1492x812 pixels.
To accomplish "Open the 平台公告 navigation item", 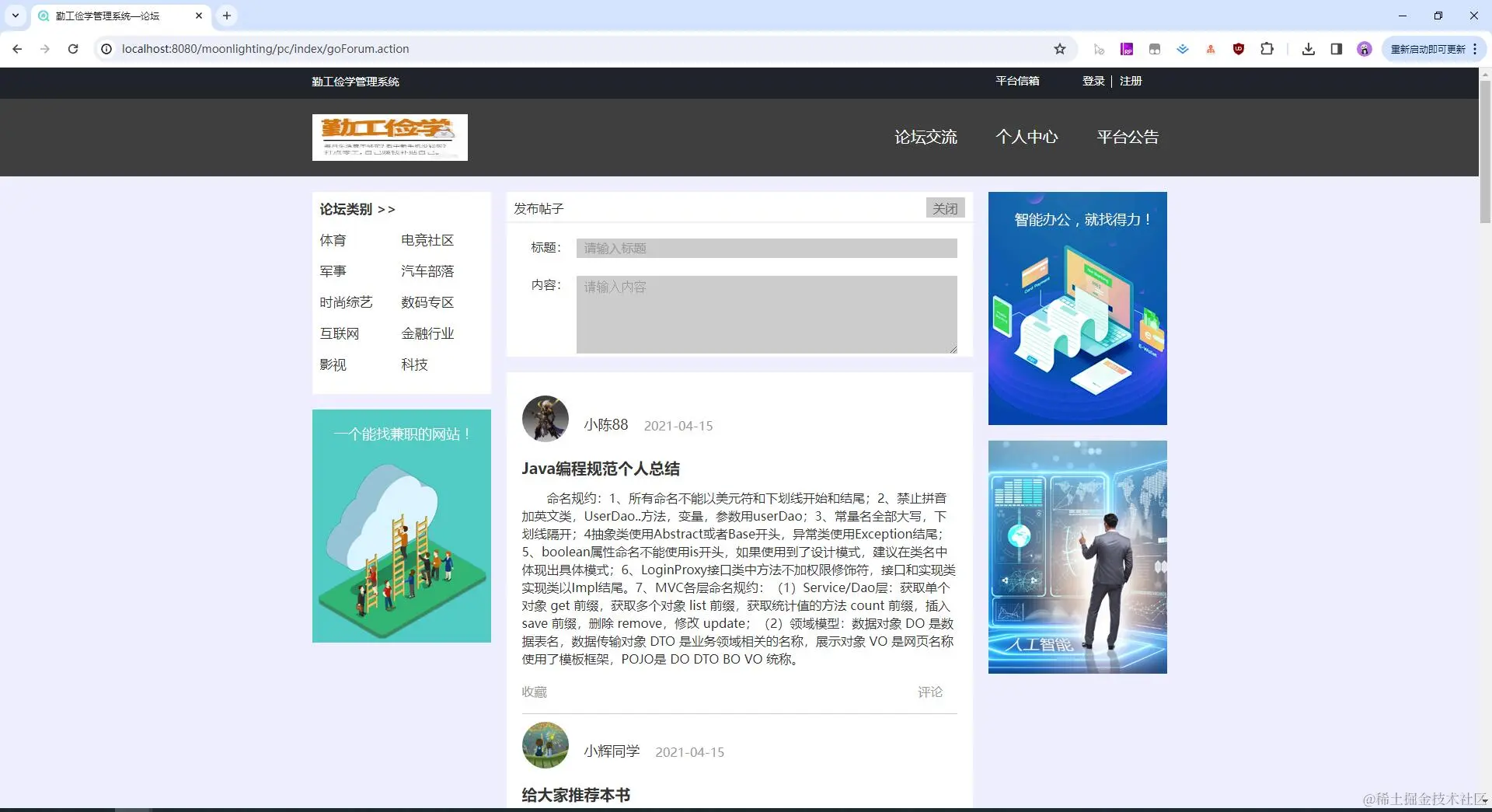I will pyautogui.click(x=1128, y=137).
